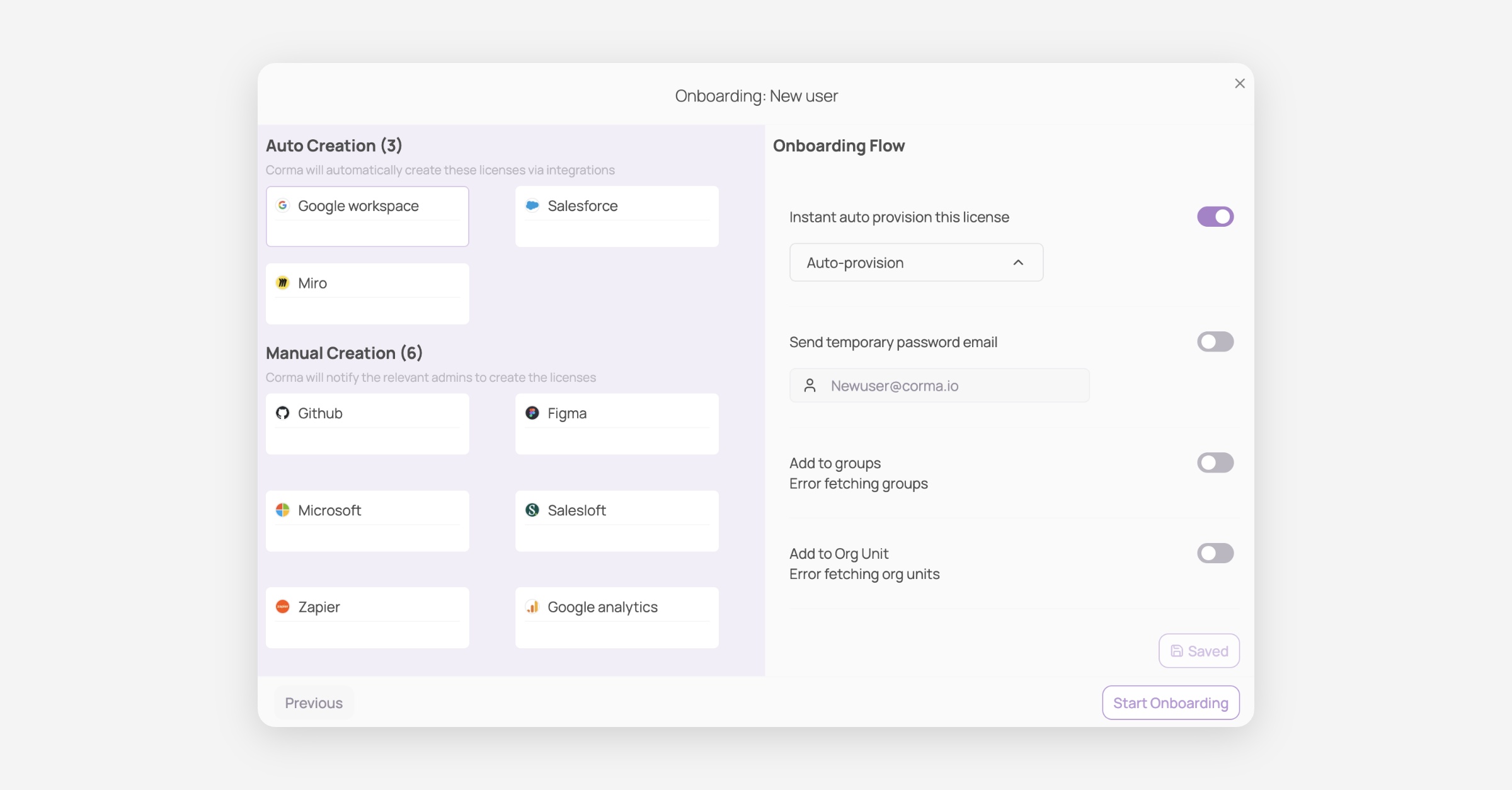Click the Figma app icon
The height and width of the screenshot is (790, 1512).
point(532,413)
